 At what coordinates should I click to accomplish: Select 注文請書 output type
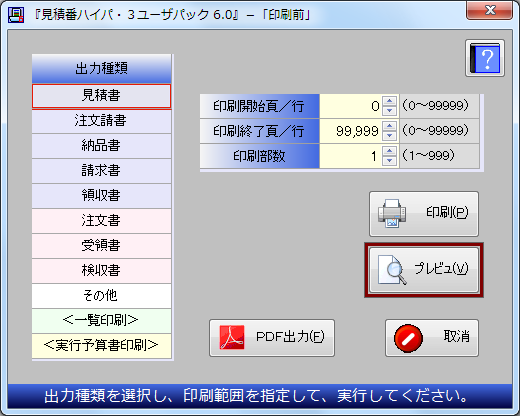click(x=101, y=121)
